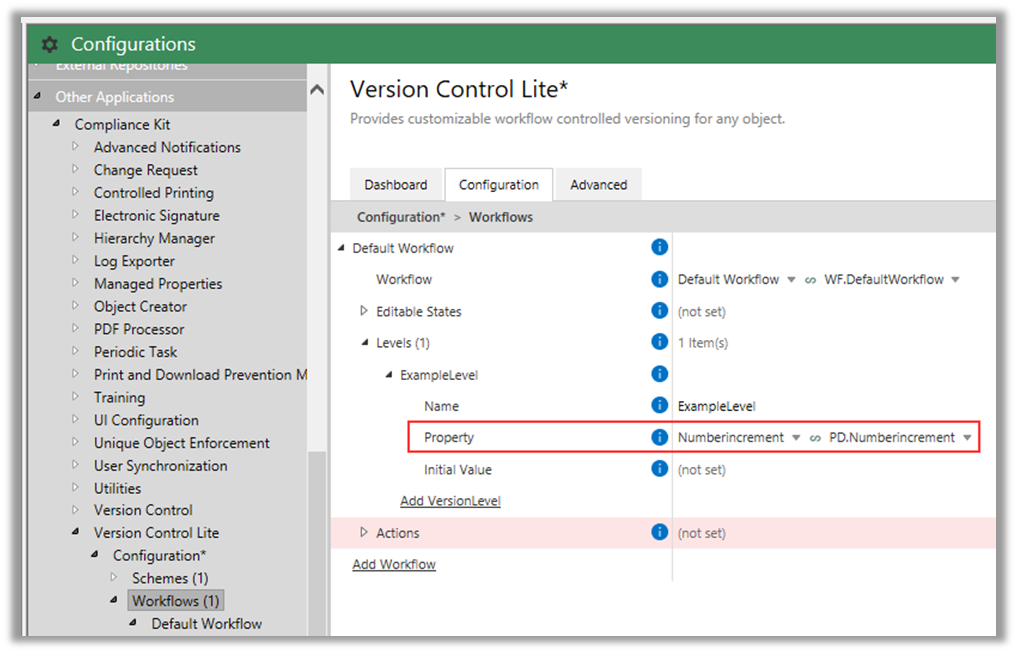1017x653 pixels.
Task: Click Configuration* in the breadcrumb
Action: (401, 217)
